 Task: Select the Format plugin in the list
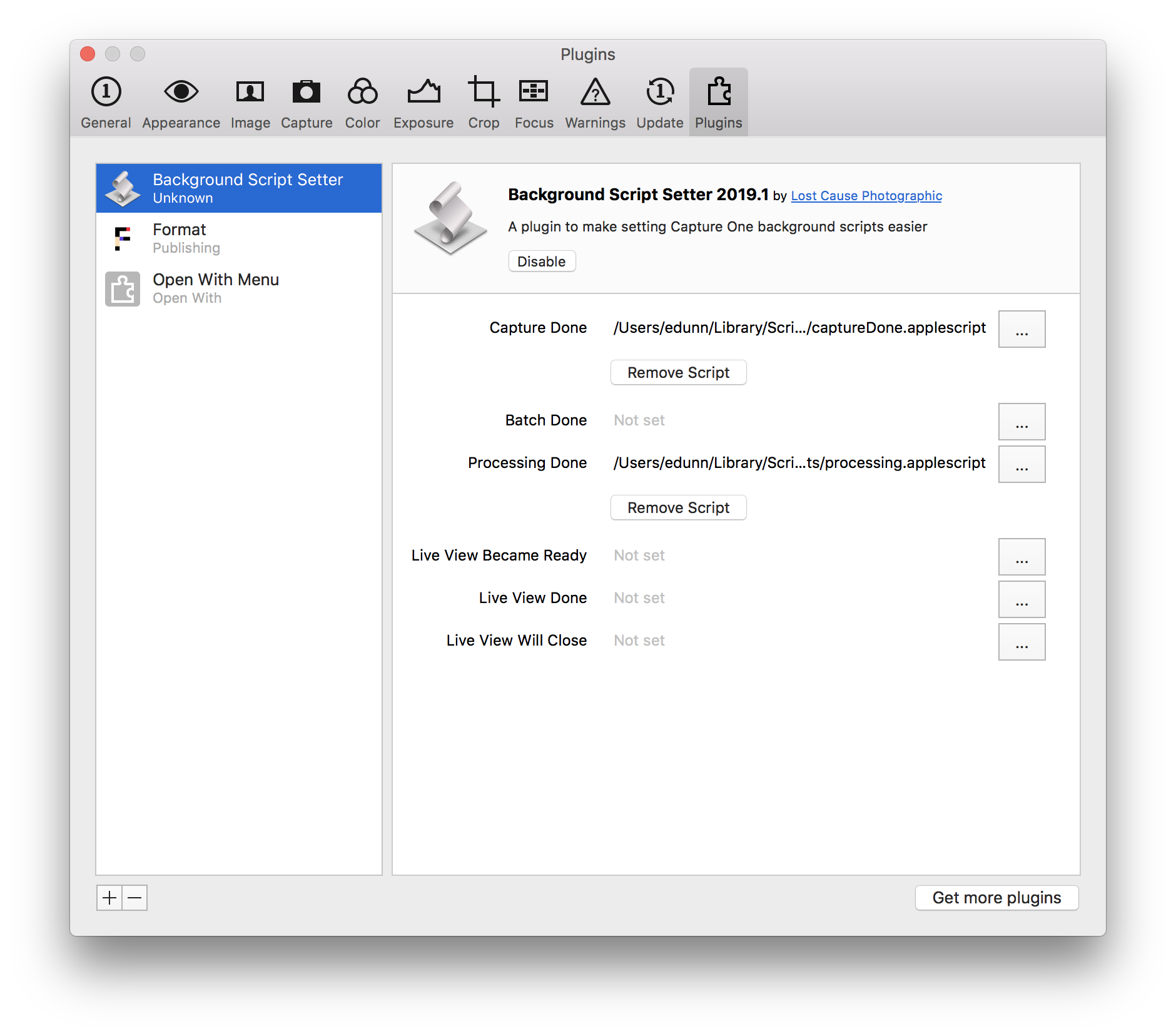[x=239, y=238]
